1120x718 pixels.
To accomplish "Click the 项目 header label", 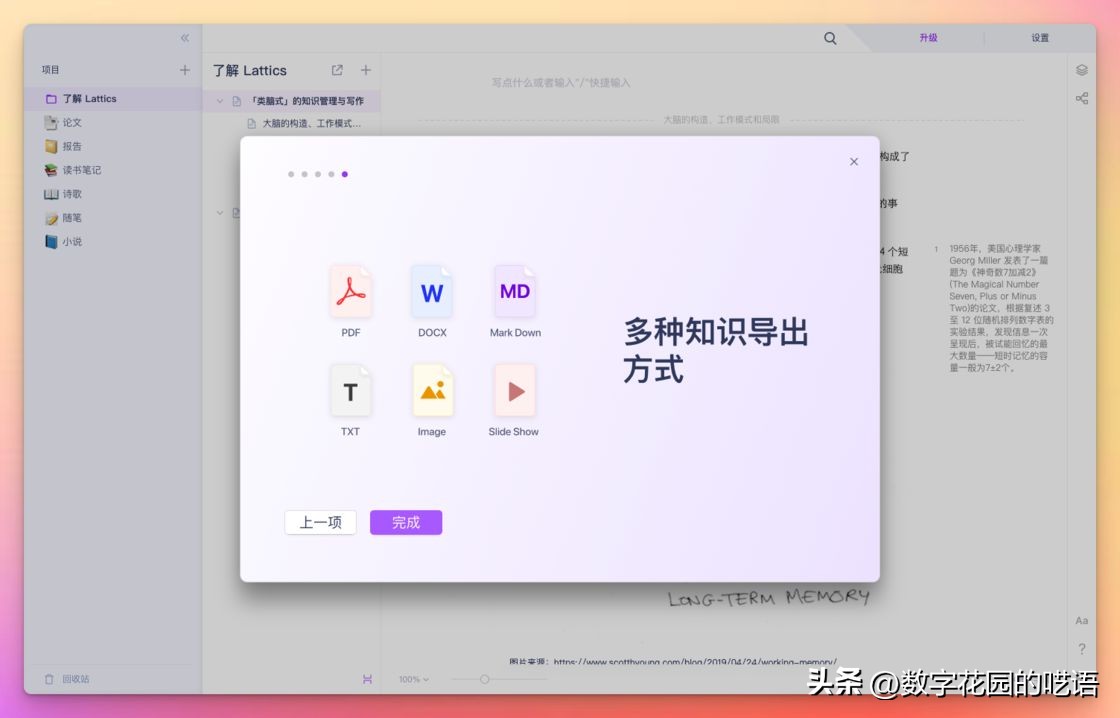I will click(x=50, y=70).
